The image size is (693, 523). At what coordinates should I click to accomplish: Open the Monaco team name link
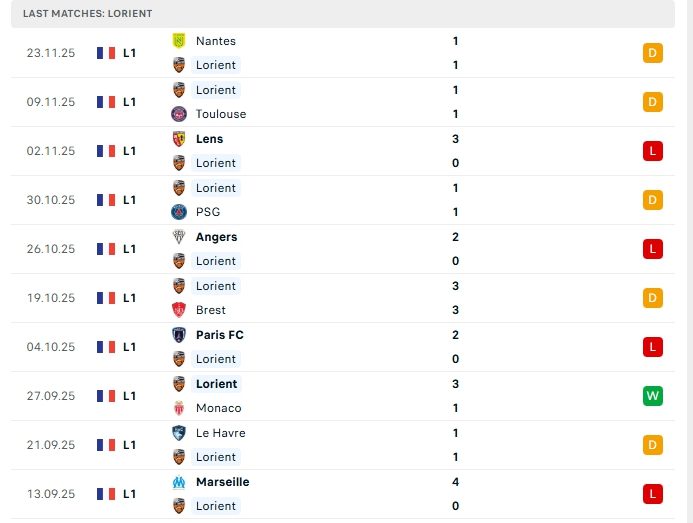click(x=218, y=408)
